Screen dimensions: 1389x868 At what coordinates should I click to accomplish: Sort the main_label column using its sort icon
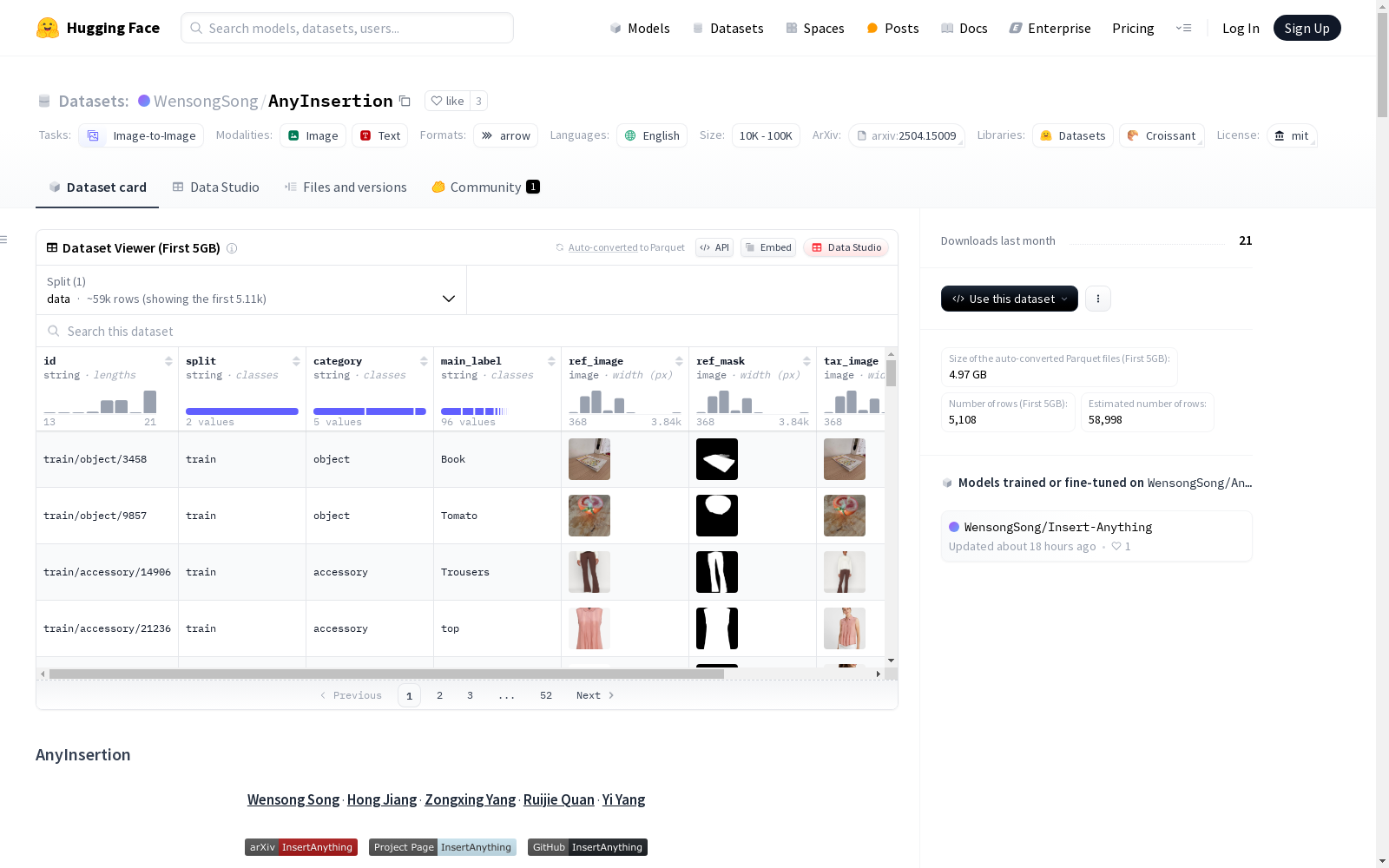click(x=551, y=361)
